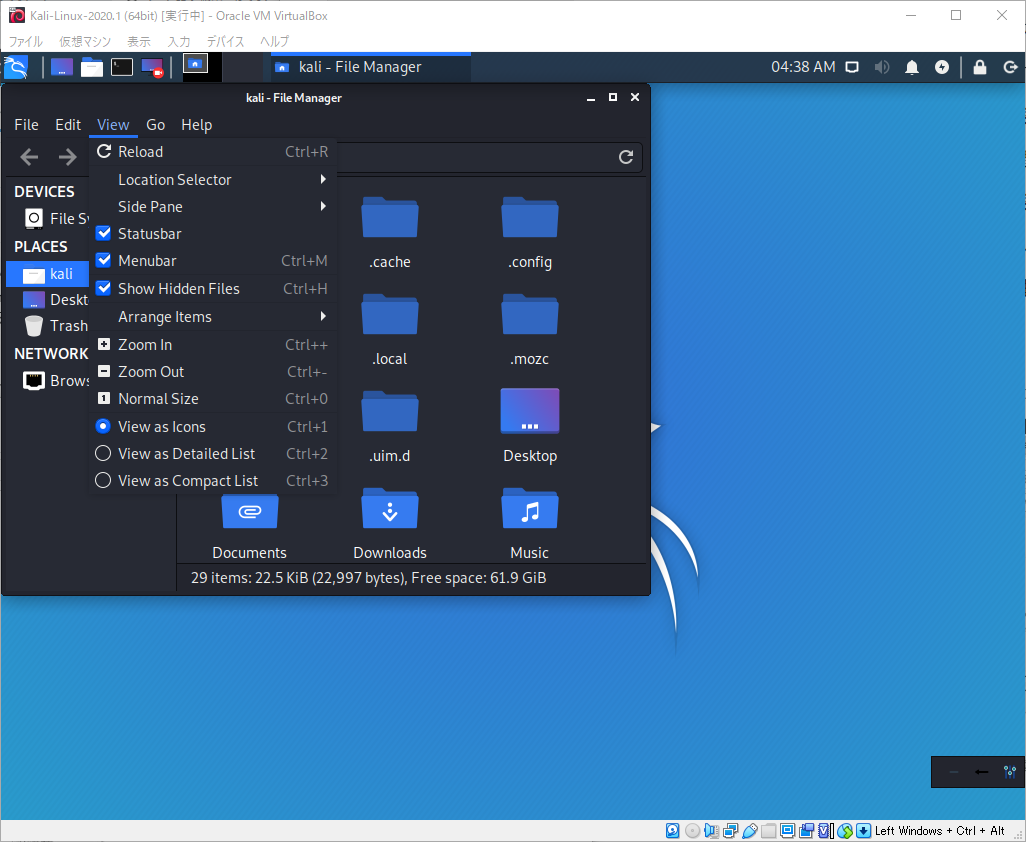Select kali in Places sidebar
The image size is (1026, 842).
(48, 273)
